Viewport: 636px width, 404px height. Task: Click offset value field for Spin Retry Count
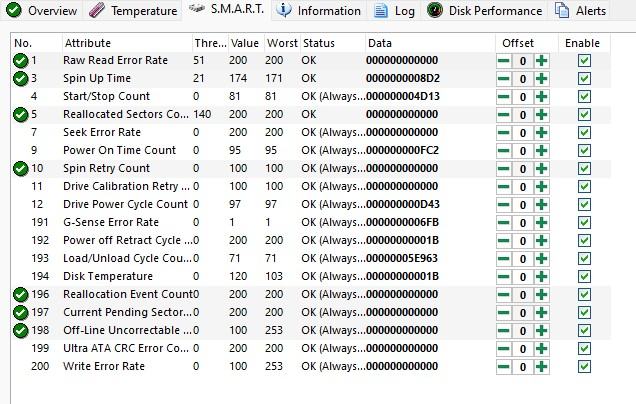click(x=523, y=169)
